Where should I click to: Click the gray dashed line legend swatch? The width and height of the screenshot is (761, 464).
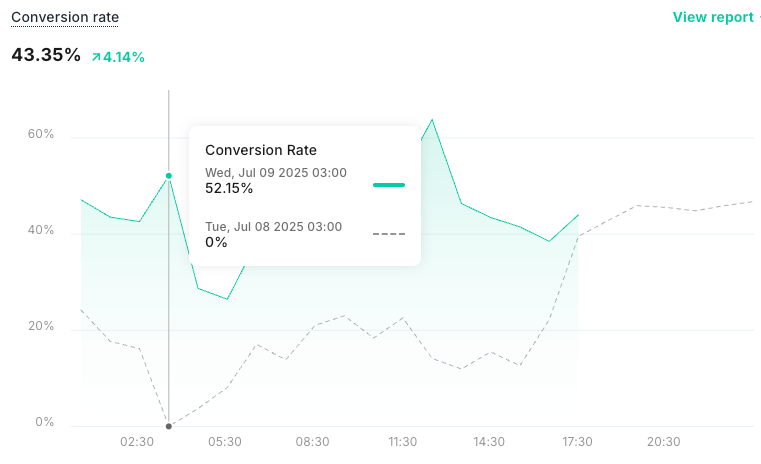tap(388, 234)
